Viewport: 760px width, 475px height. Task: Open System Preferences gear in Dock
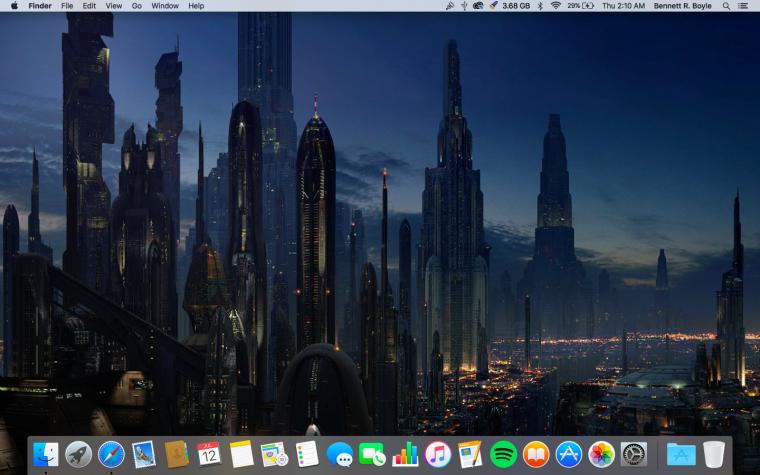pos(634,455)
